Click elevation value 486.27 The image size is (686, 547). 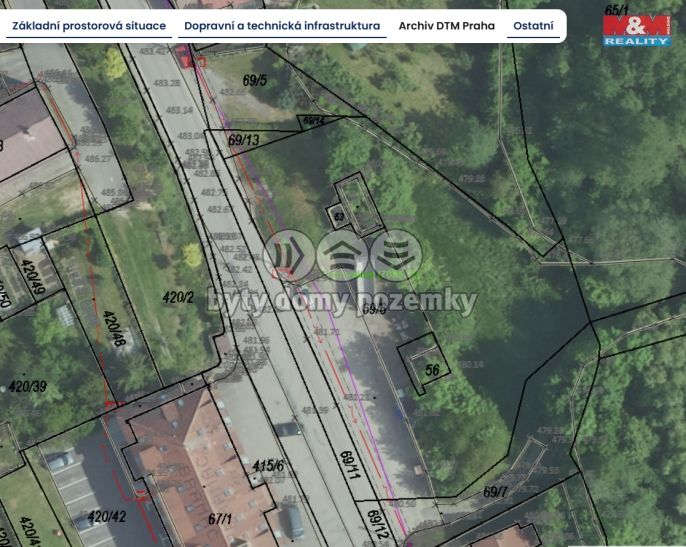point(98,158)
